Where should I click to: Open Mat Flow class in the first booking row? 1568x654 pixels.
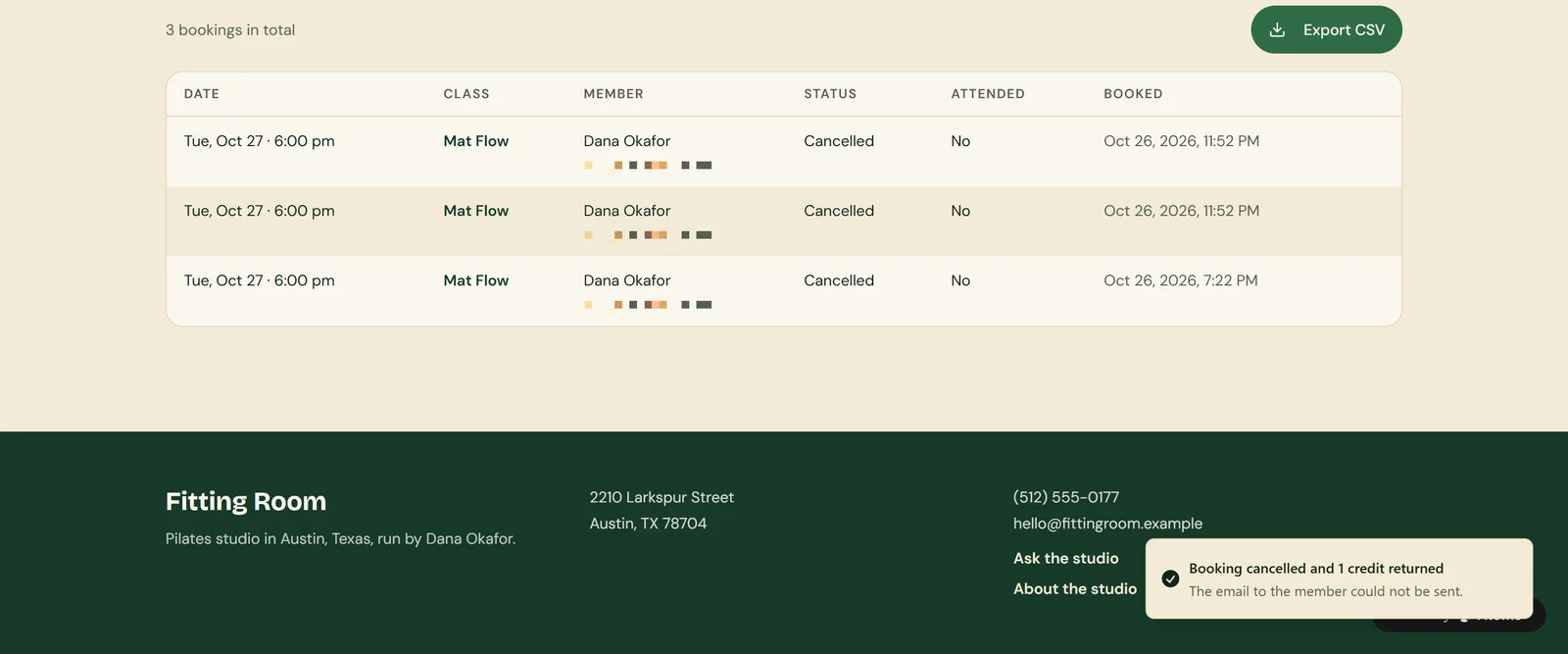[476, 141]
